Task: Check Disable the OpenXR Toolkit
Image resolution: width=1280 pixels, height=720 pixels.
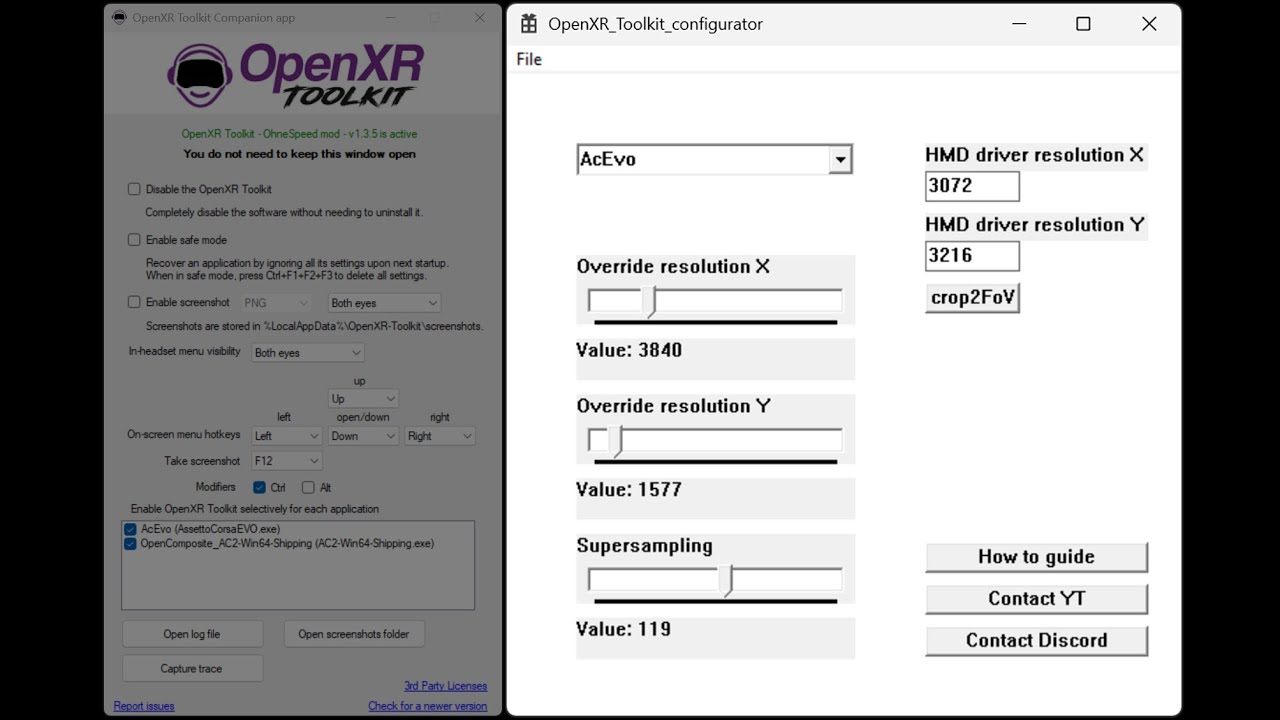Action: pyautogui.click(x=134, y=189)
